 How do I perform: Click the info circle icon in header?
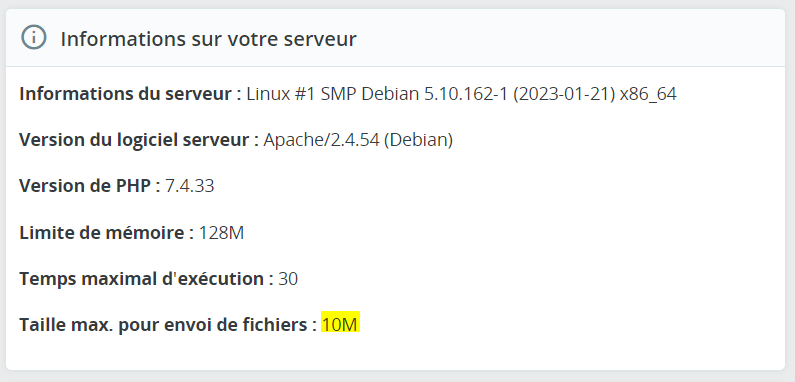click(34, 38)
